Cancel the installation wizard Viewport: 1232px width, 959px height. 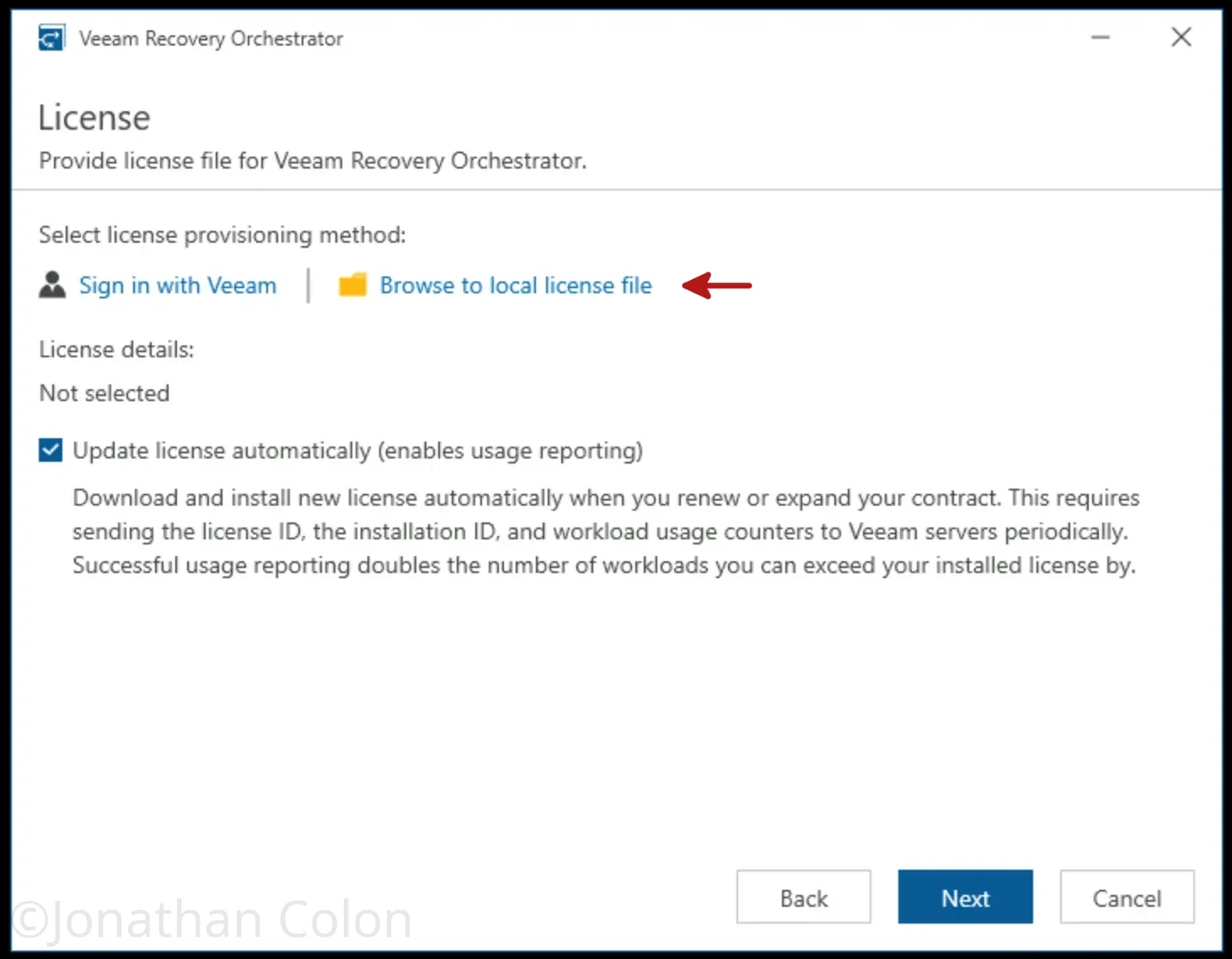(x=1128, y=897)
